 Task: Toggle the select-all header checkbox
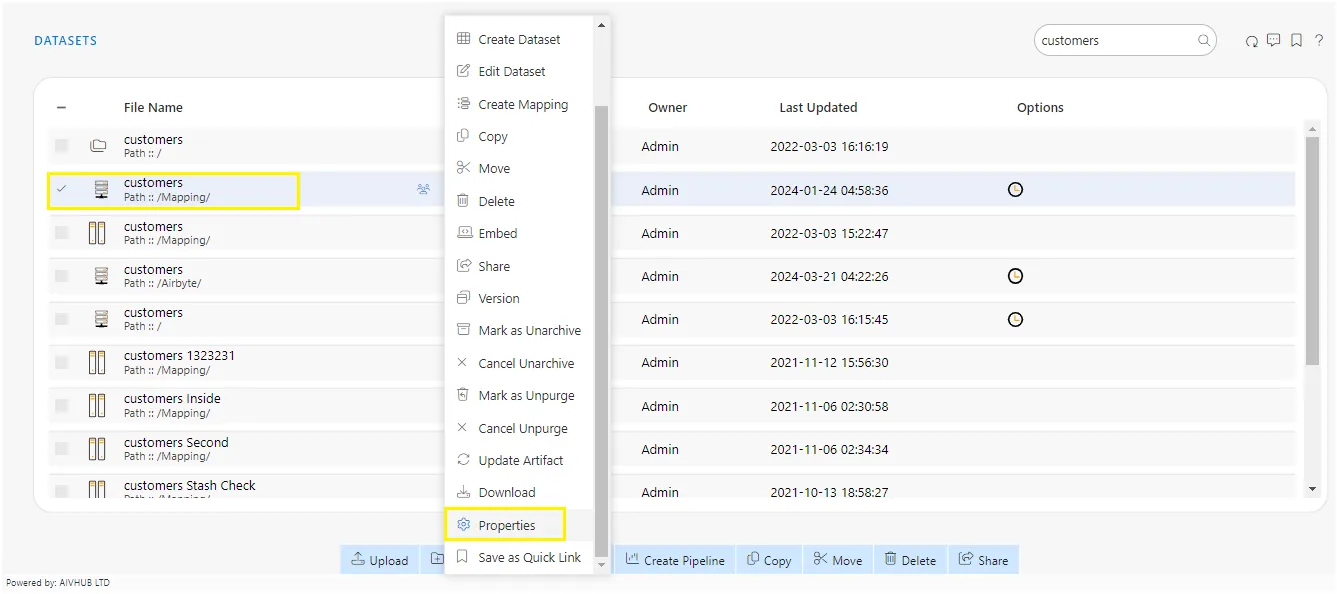point(61,108)
